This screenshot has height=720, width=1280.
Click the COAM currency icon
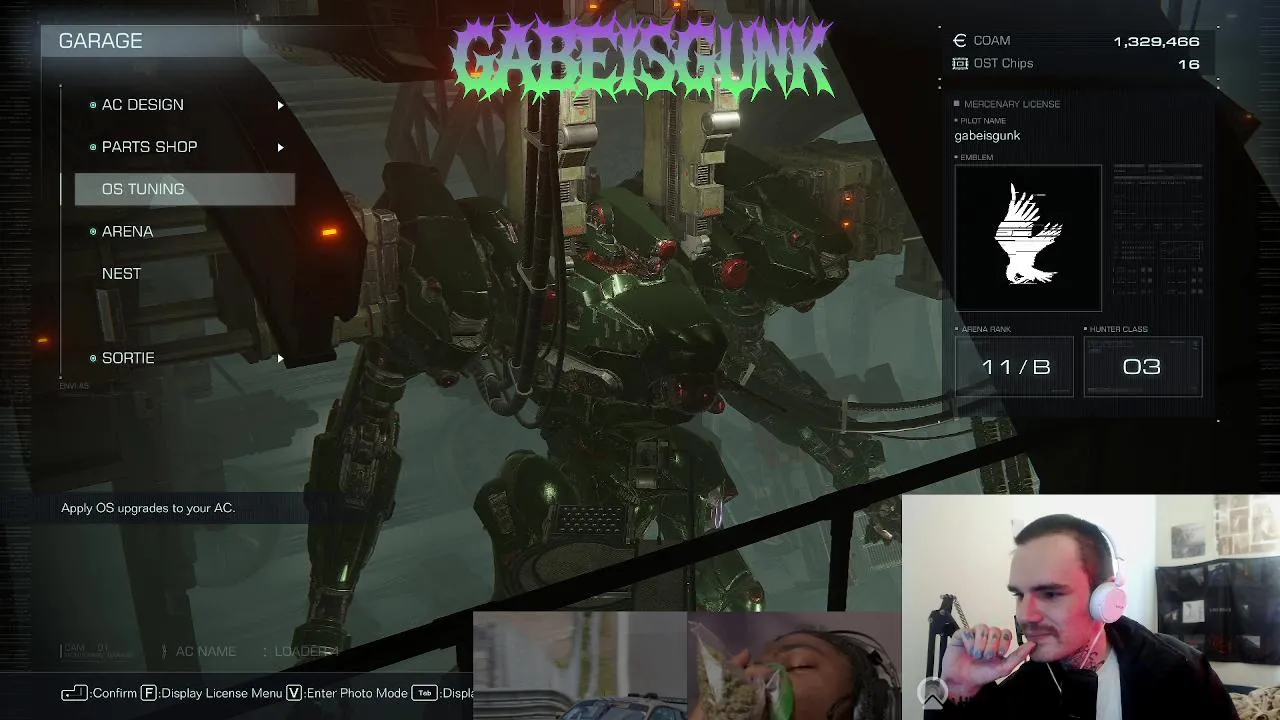click(960, 41)
